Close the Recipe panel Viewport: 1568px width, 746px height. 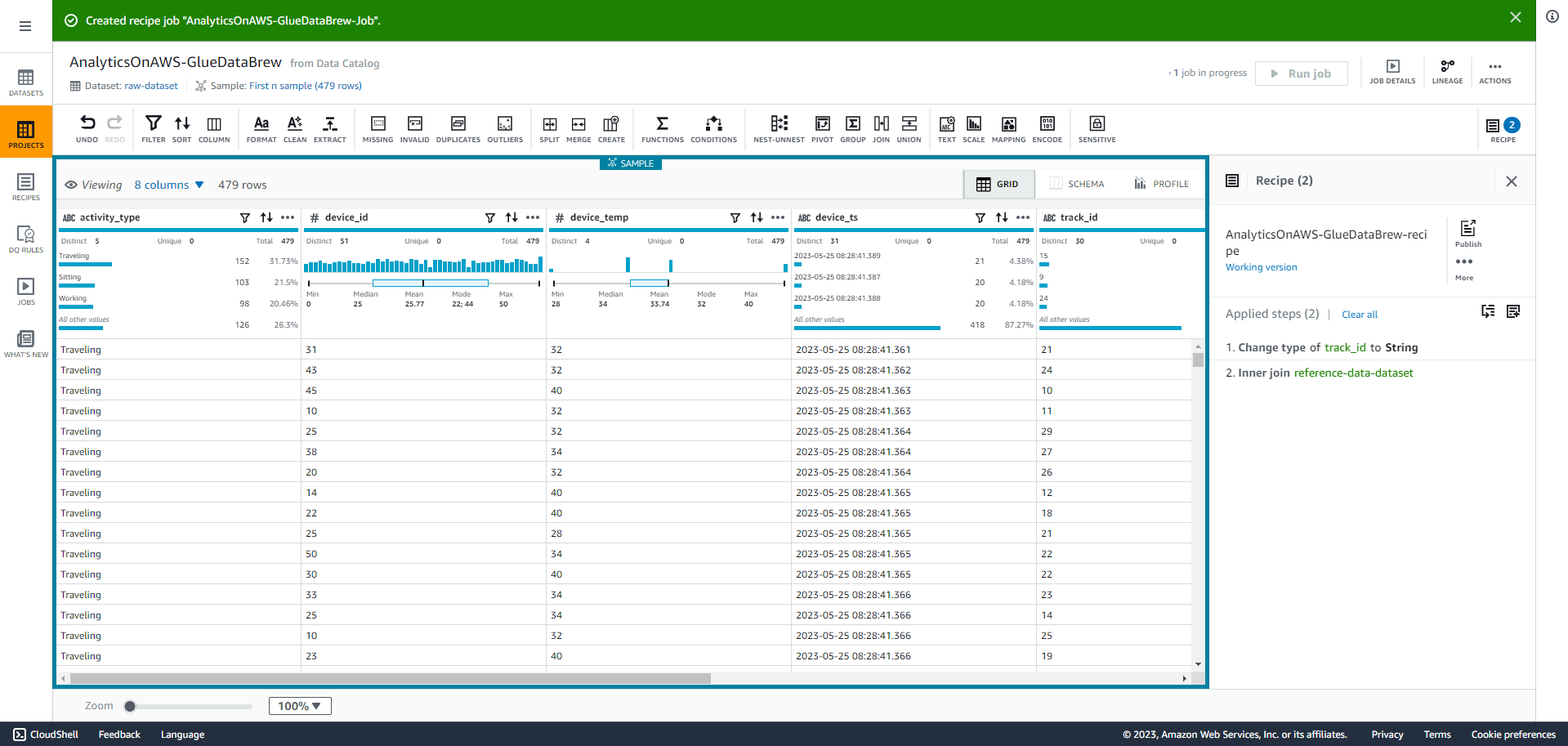point(1512,181)
